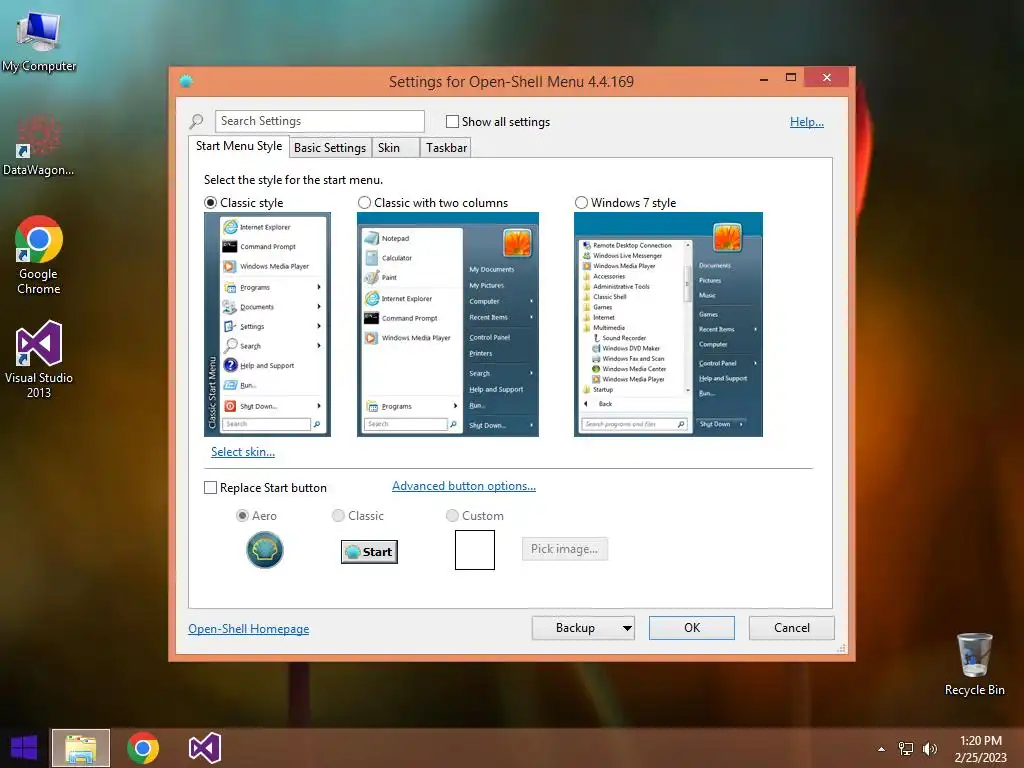Choose the Custom button radio option
The width and height of the screenshot is (1024, 768).
tap(452, 516)
